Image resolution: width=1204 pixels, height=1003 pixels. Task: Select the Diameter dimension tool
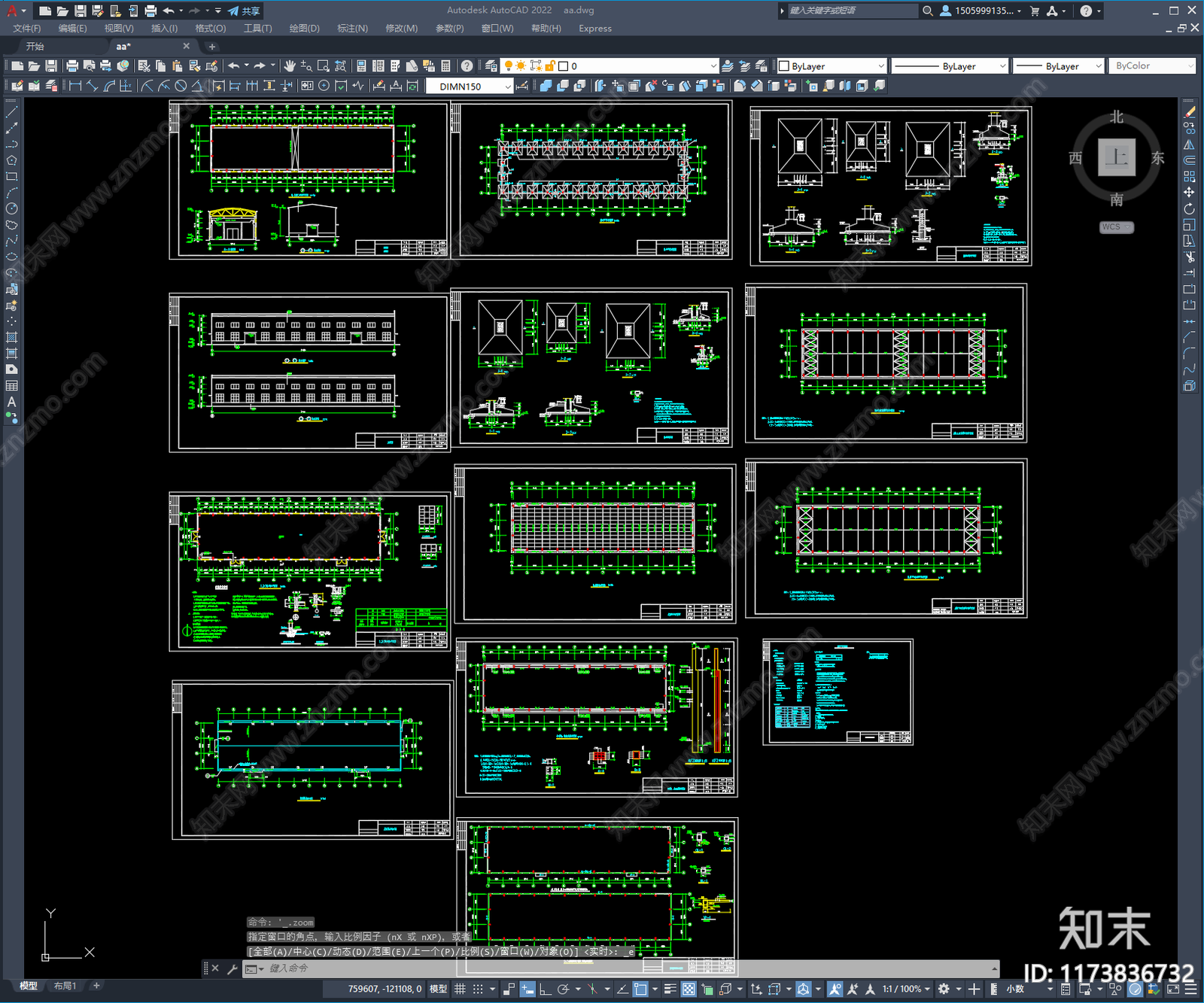[x=181, y=86]
